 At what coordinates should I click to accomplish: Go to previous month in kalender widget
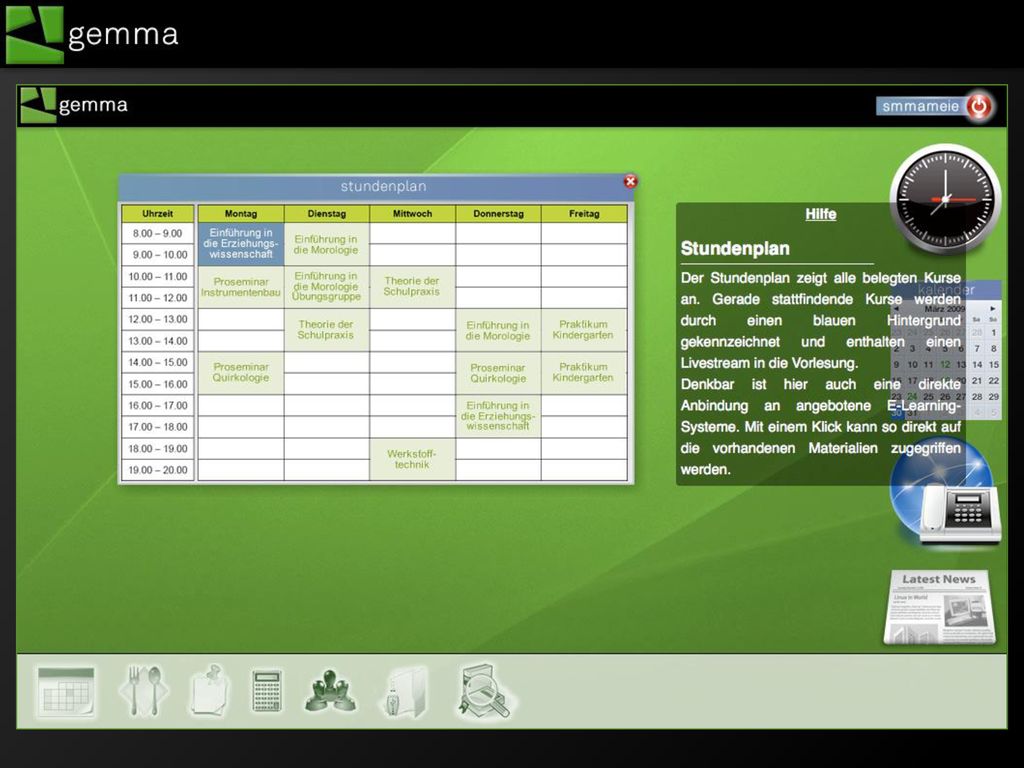[x=897, y=308]
